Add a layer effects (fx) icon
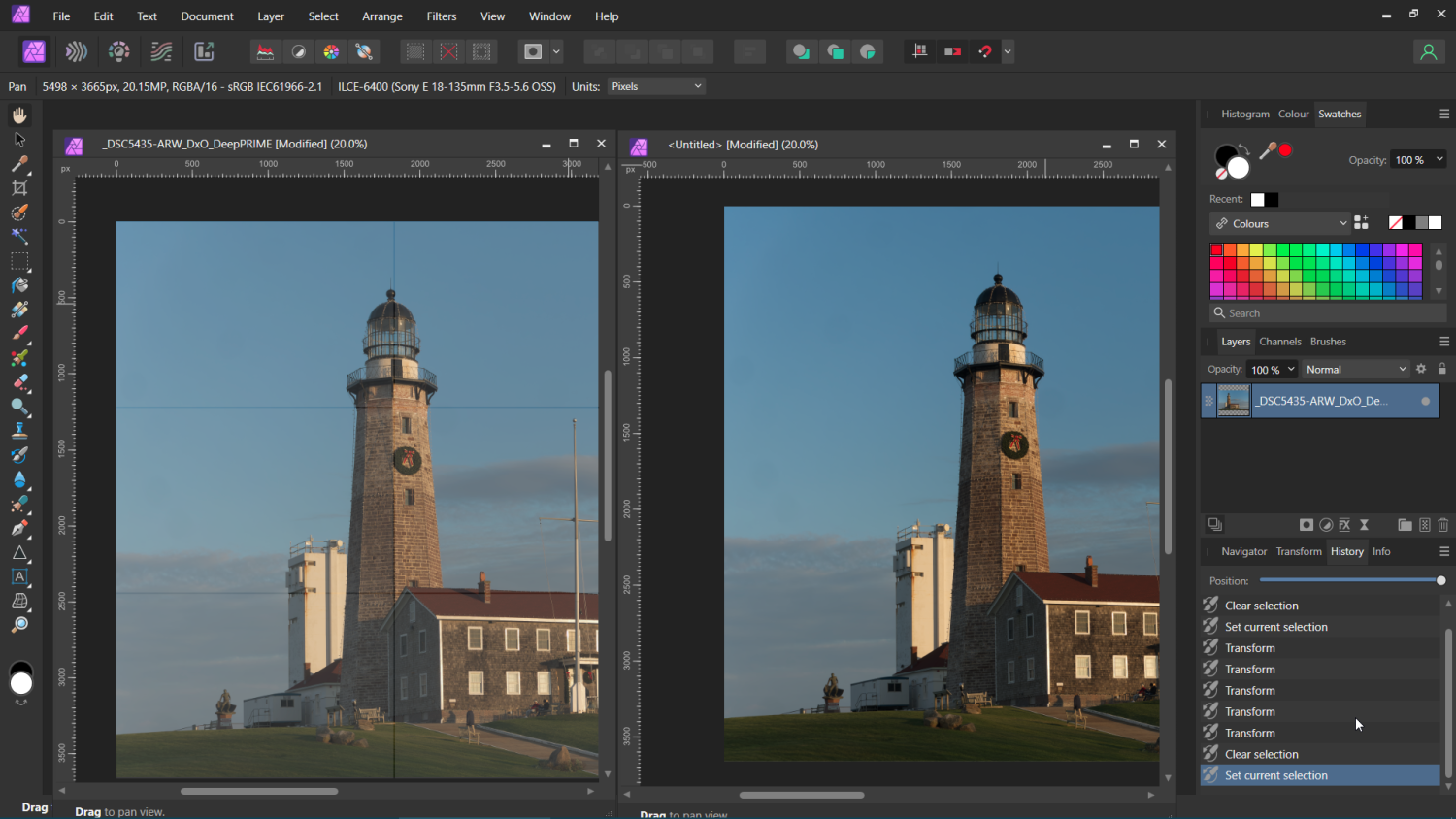This screenshot has height=819, width=1456. [1344, 525]
